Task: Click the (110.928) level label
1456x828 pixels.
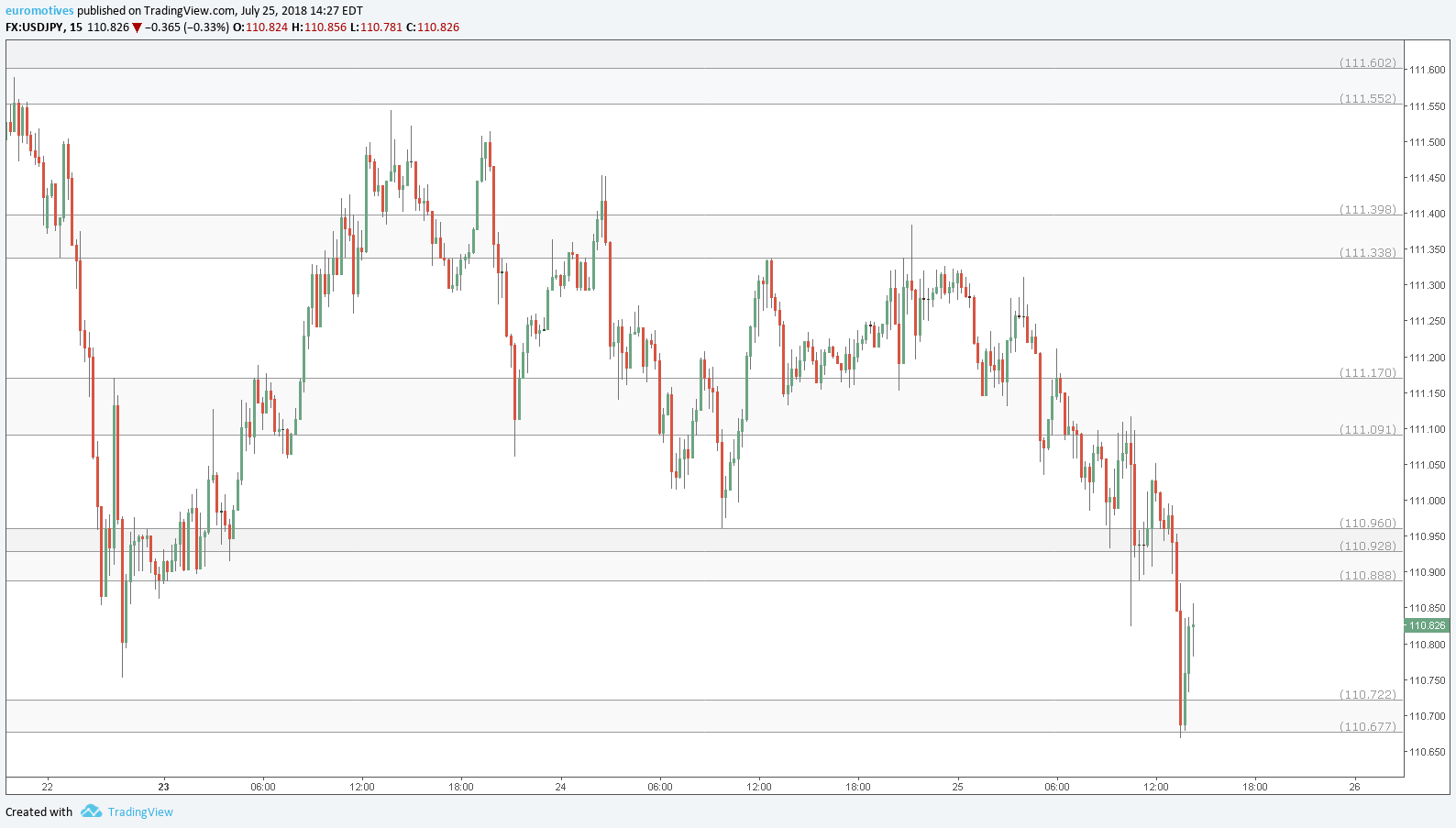Action: tap(1368, 546)
